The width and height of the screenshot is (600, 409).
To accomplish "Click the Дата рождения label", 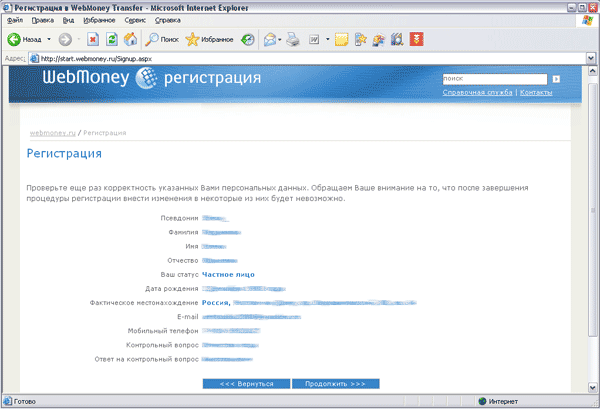I will (172, 288).
